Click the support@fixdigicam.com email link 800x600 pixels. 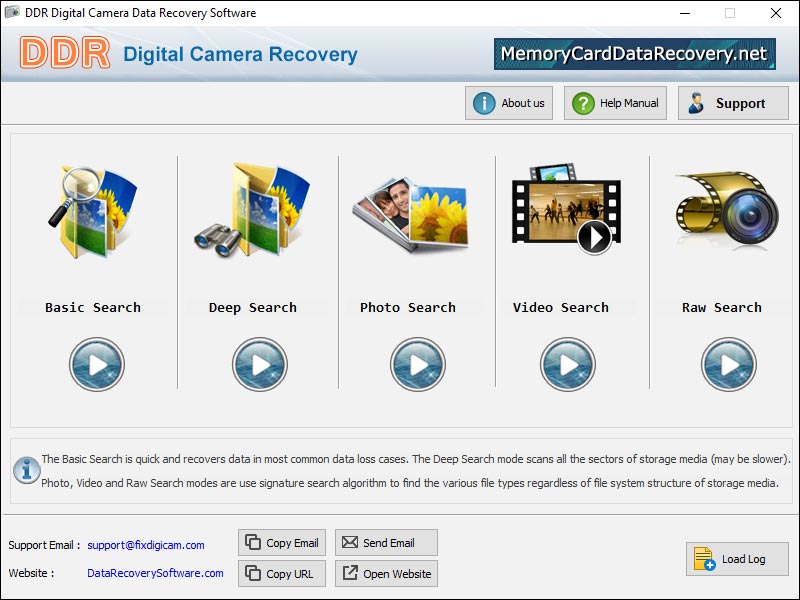coord(146,545)
